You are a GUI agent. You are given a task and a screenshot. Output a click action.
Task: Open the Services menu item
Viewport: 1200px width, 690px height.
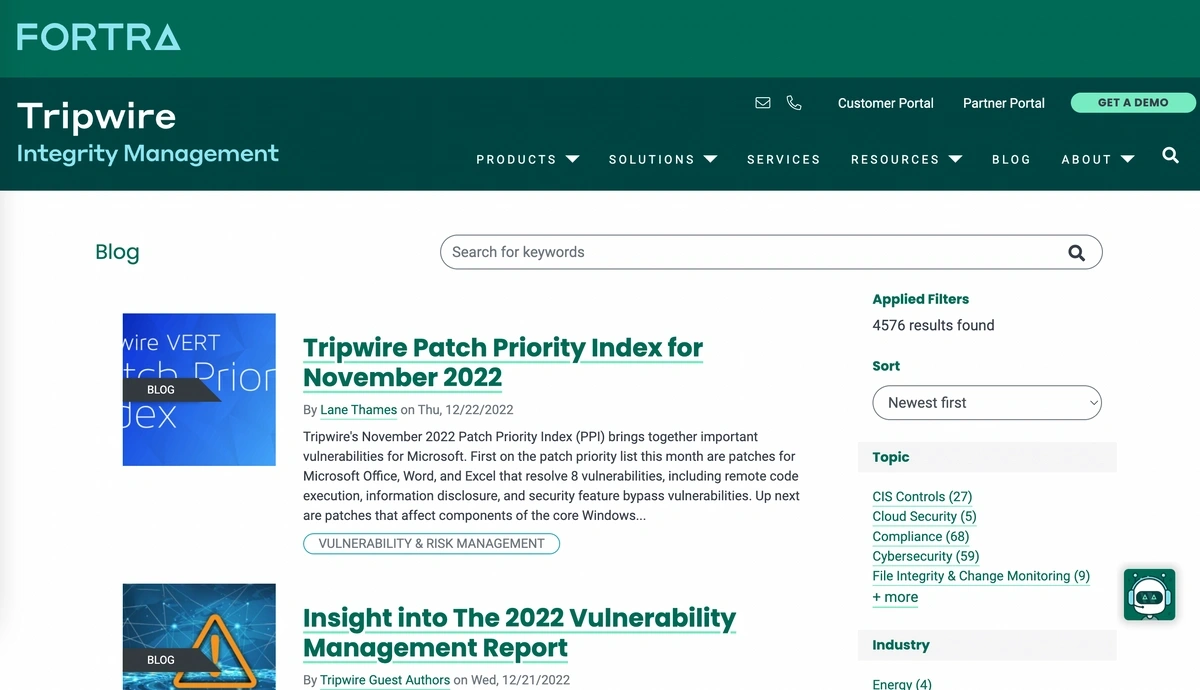[x=783, y=159]
